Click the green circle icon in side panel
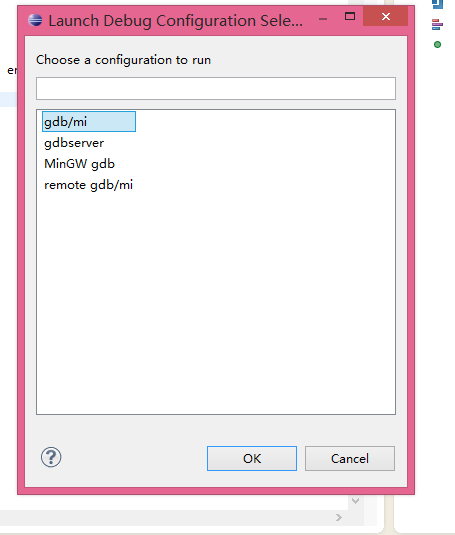The width and height of the screenshot is (455, 535). (437, 44)
